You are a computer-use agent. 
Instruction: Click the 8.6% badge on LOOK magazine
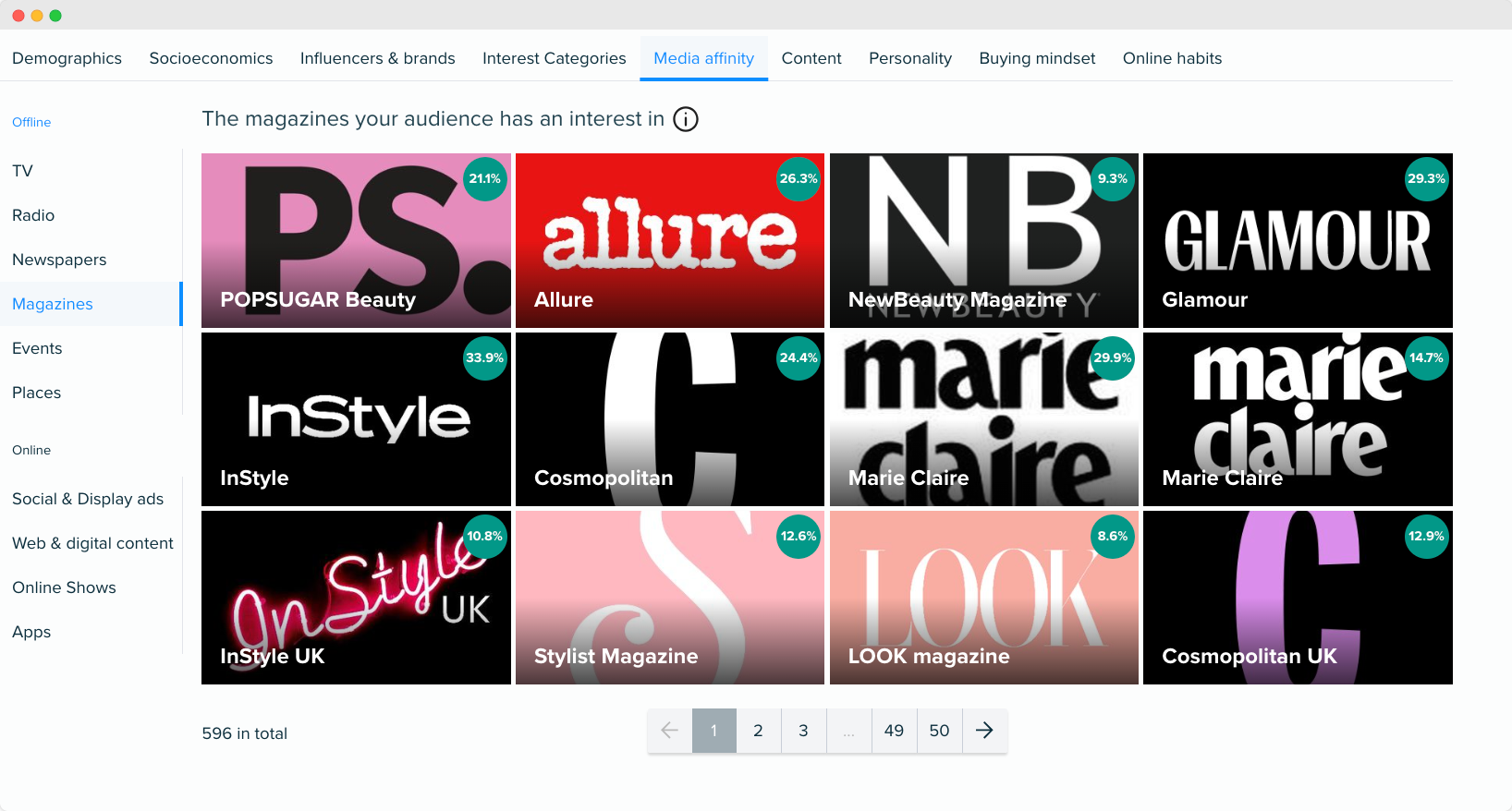(x=1113, y=537)
